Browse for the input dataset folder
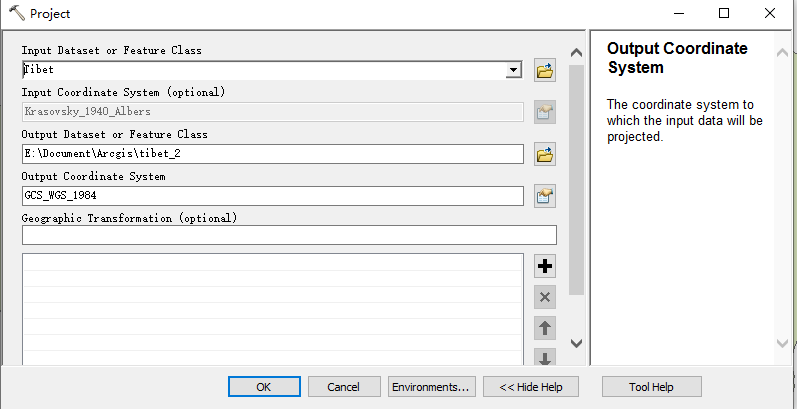The width and height of the screenshot is (797, 409). pos(545,70)
